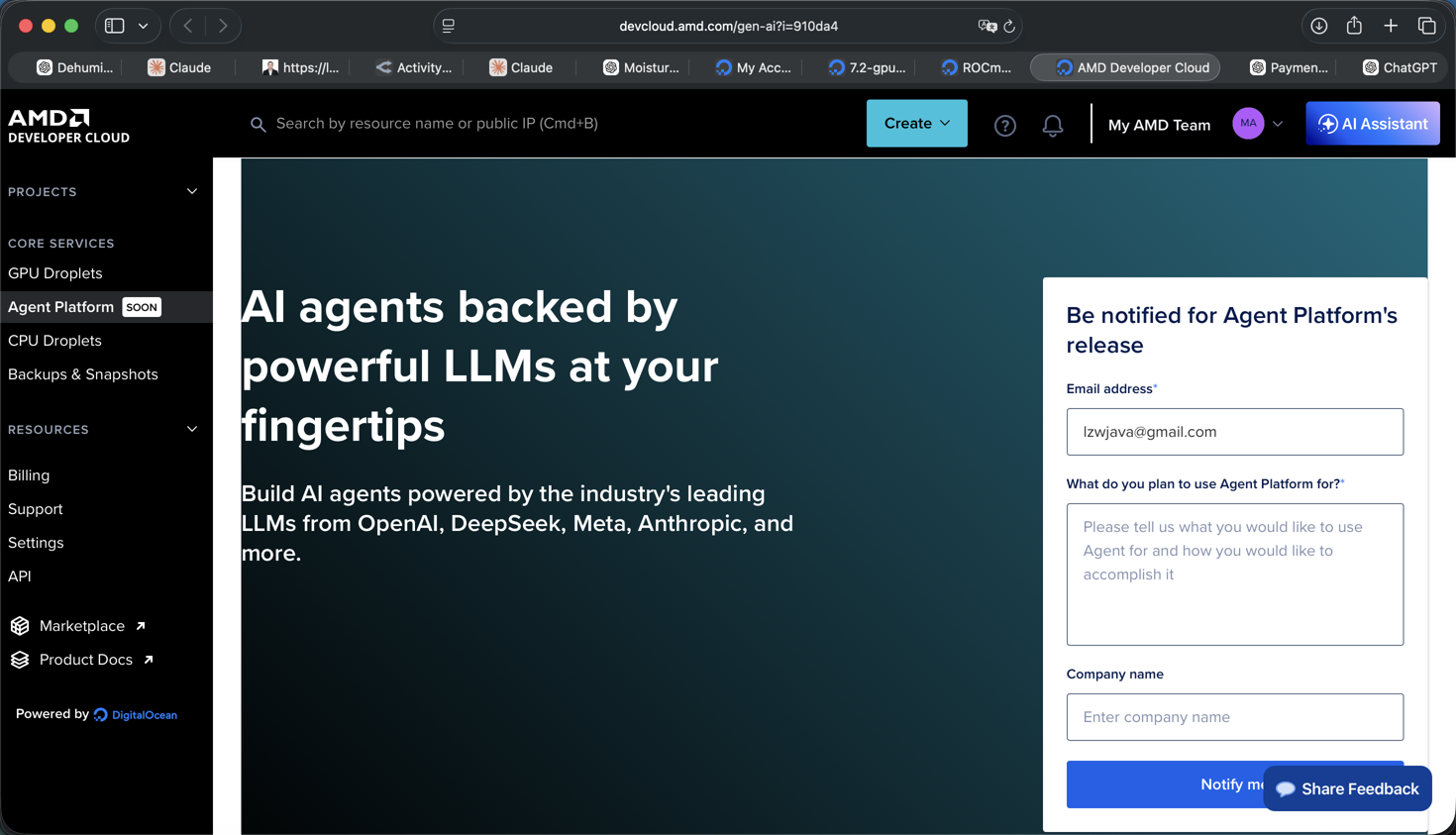The height and width of the screenshot is (835, 1456).
Task: Toggle the Safari sidebar icon
Action: 115,26
